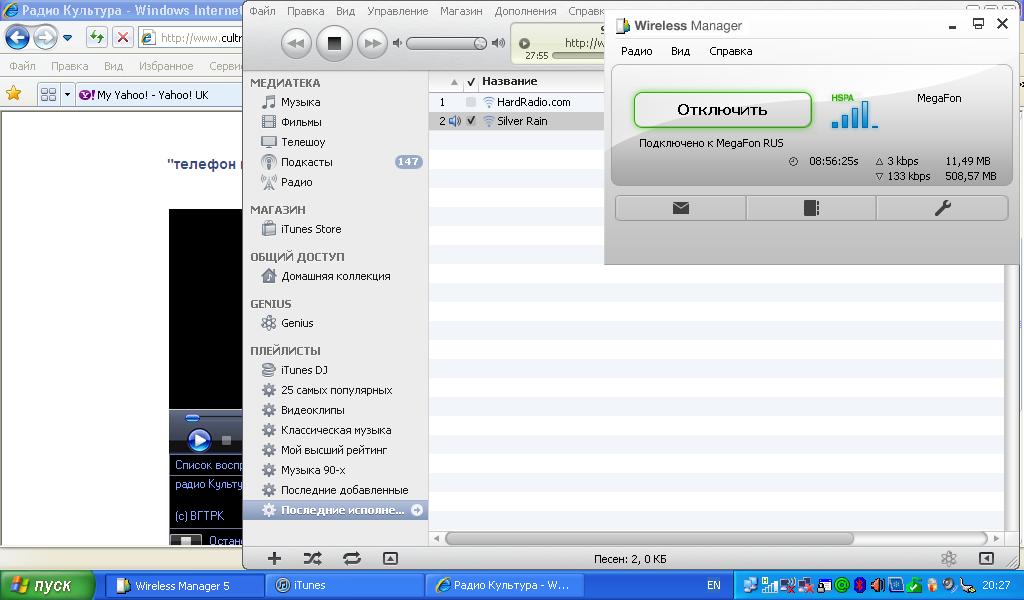Image resolution: width=1024 pixels, height=600 pixels.
Task: Open messages envelope in Wireless Manager
Action: [x=680, y=208]
